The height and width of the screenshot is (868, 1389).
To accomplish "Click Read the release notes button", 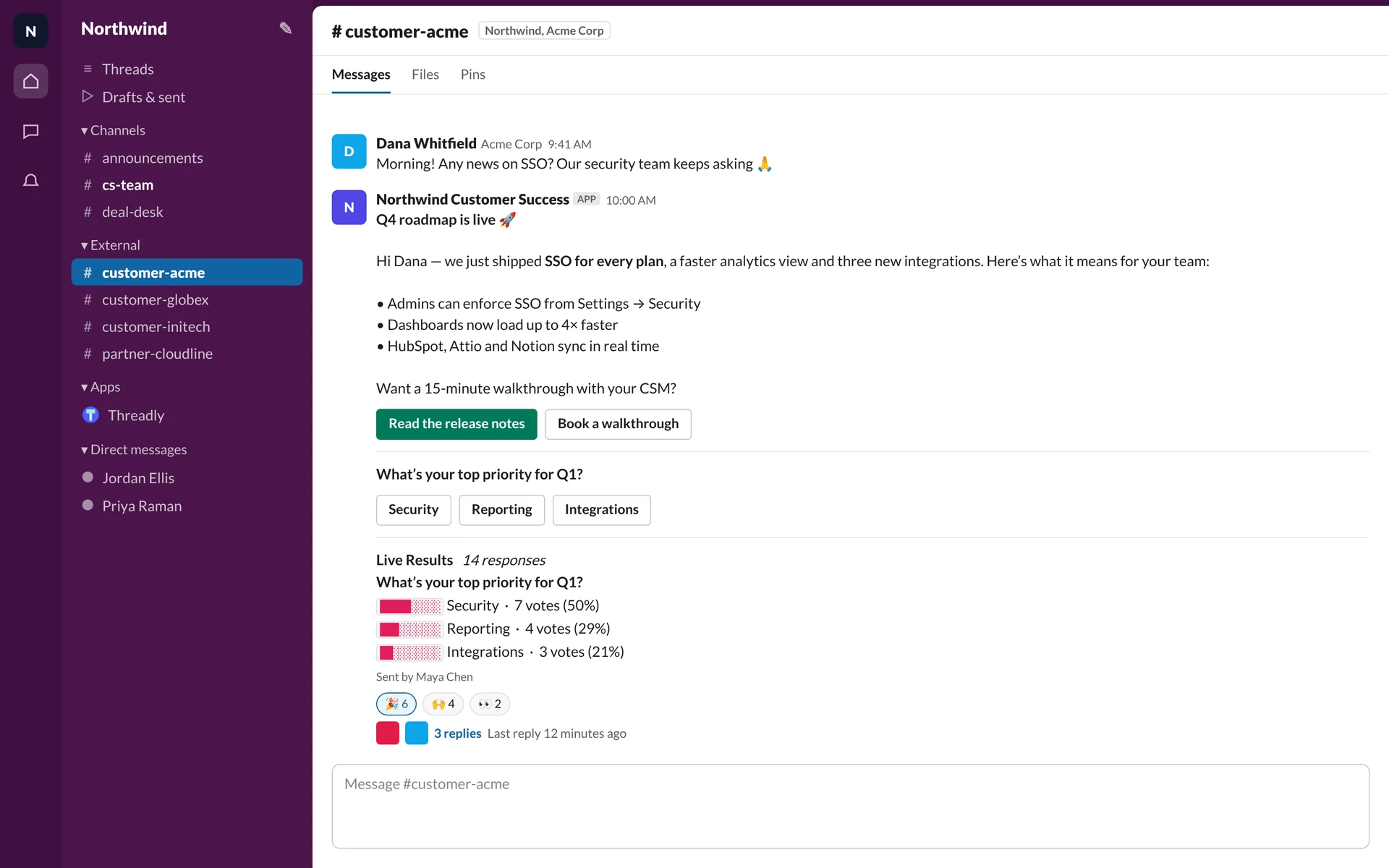I will [x=456, y=424].
